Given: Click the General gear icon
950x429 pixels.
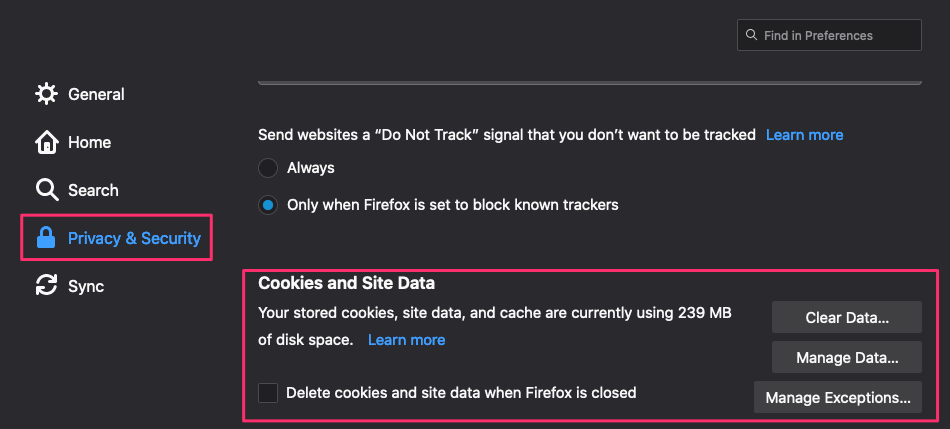Looking at the screenshot, I should [x=46, y=94].
